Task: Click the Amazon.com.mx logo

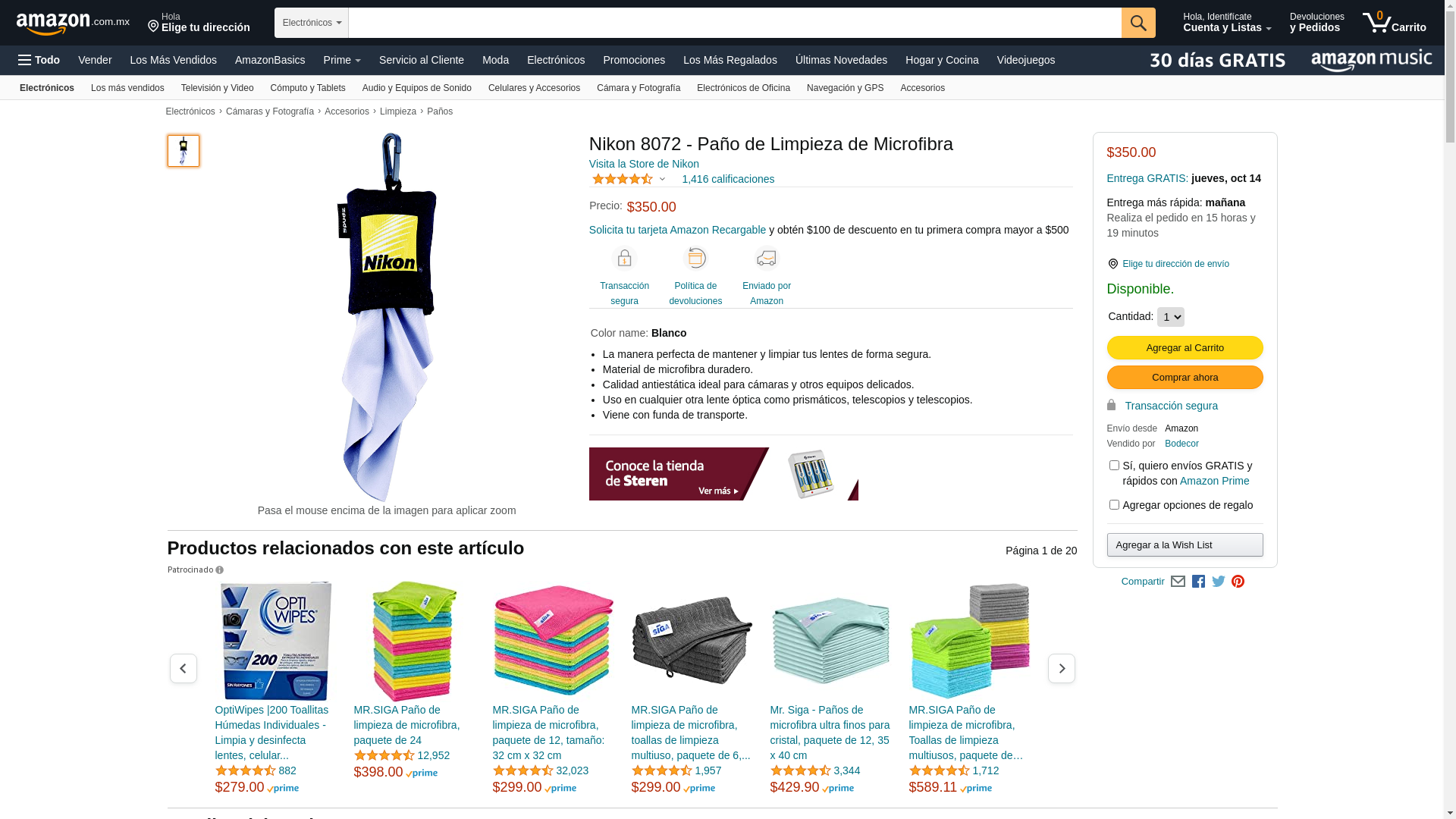Action: pyautogui.click(x=73, y=23)
